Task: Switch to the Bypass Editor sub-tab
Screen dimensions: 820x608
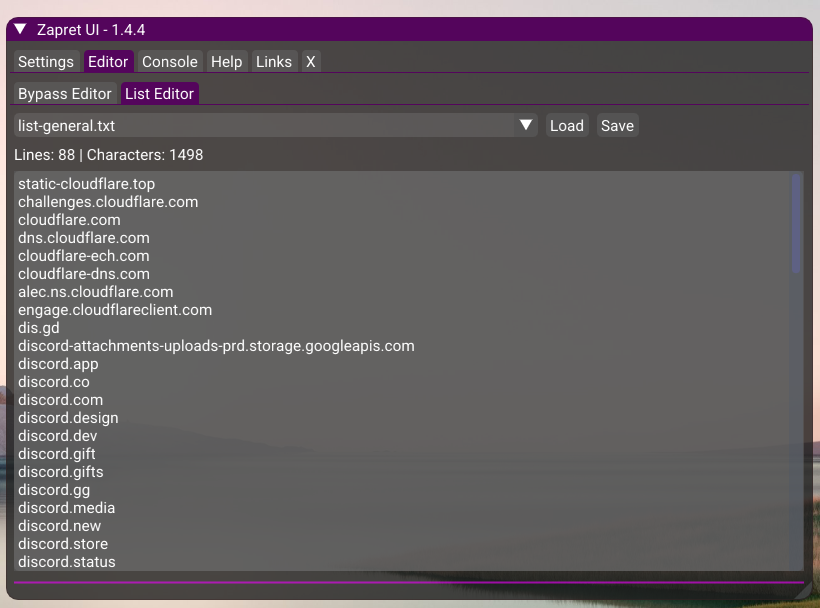Action: pos(65,94)
